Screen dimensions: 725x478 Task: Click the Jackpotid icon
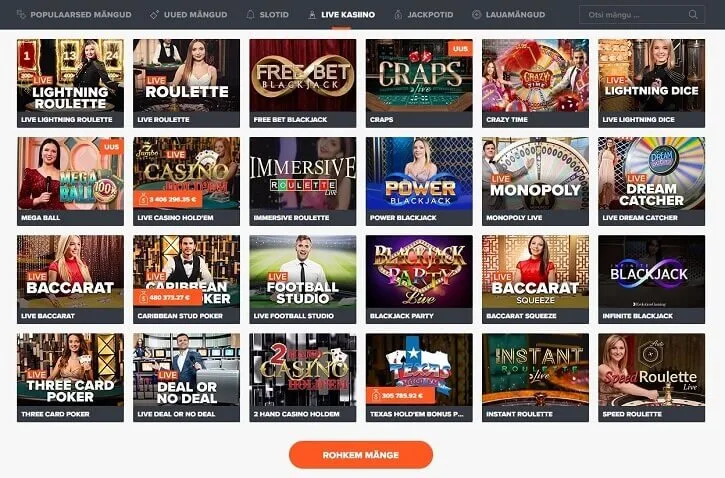pyautogui.click(x=398, y=14)
